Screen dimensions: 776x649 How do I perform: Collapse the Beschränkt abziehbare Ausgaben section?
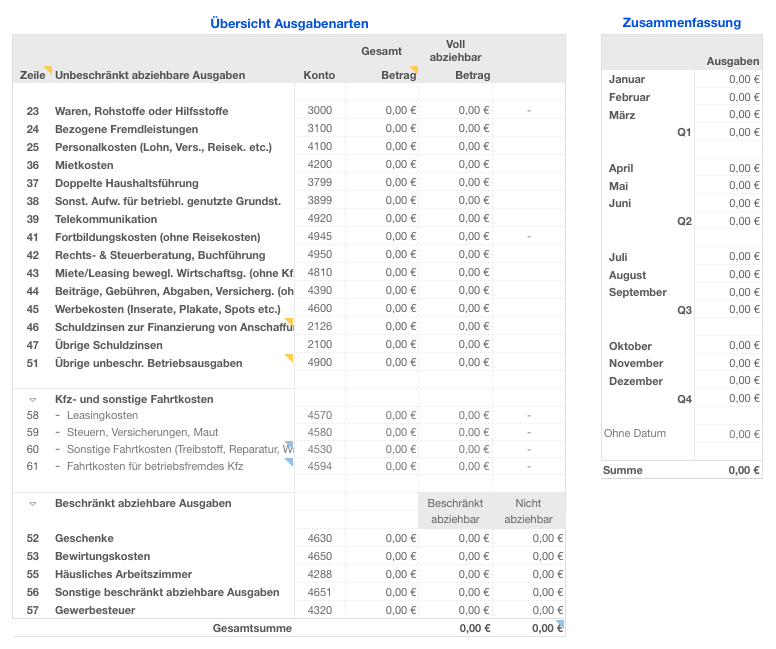(32, 504)
